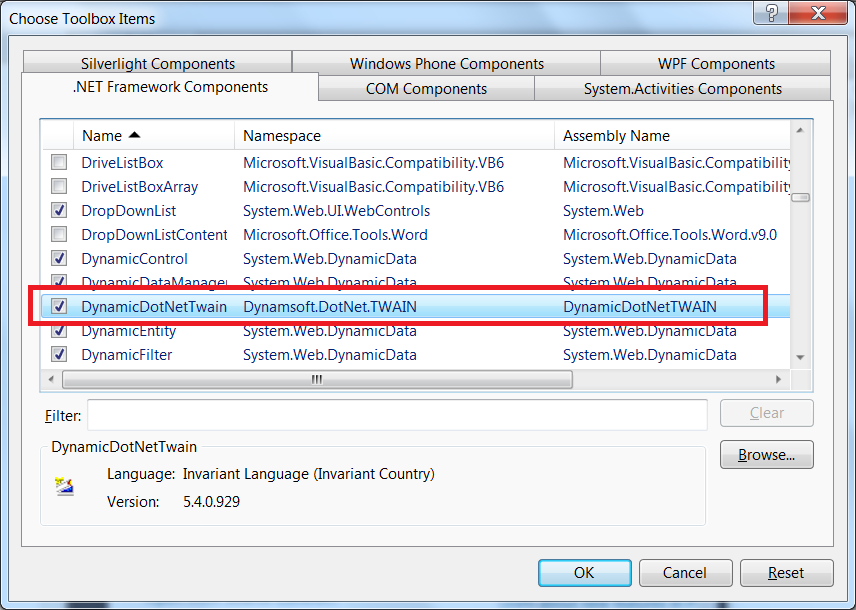The height and width of the screenshot is (610, 856).
Task: Click the DynamicDotNetTwain component icon in details
Action: (65, 487)
